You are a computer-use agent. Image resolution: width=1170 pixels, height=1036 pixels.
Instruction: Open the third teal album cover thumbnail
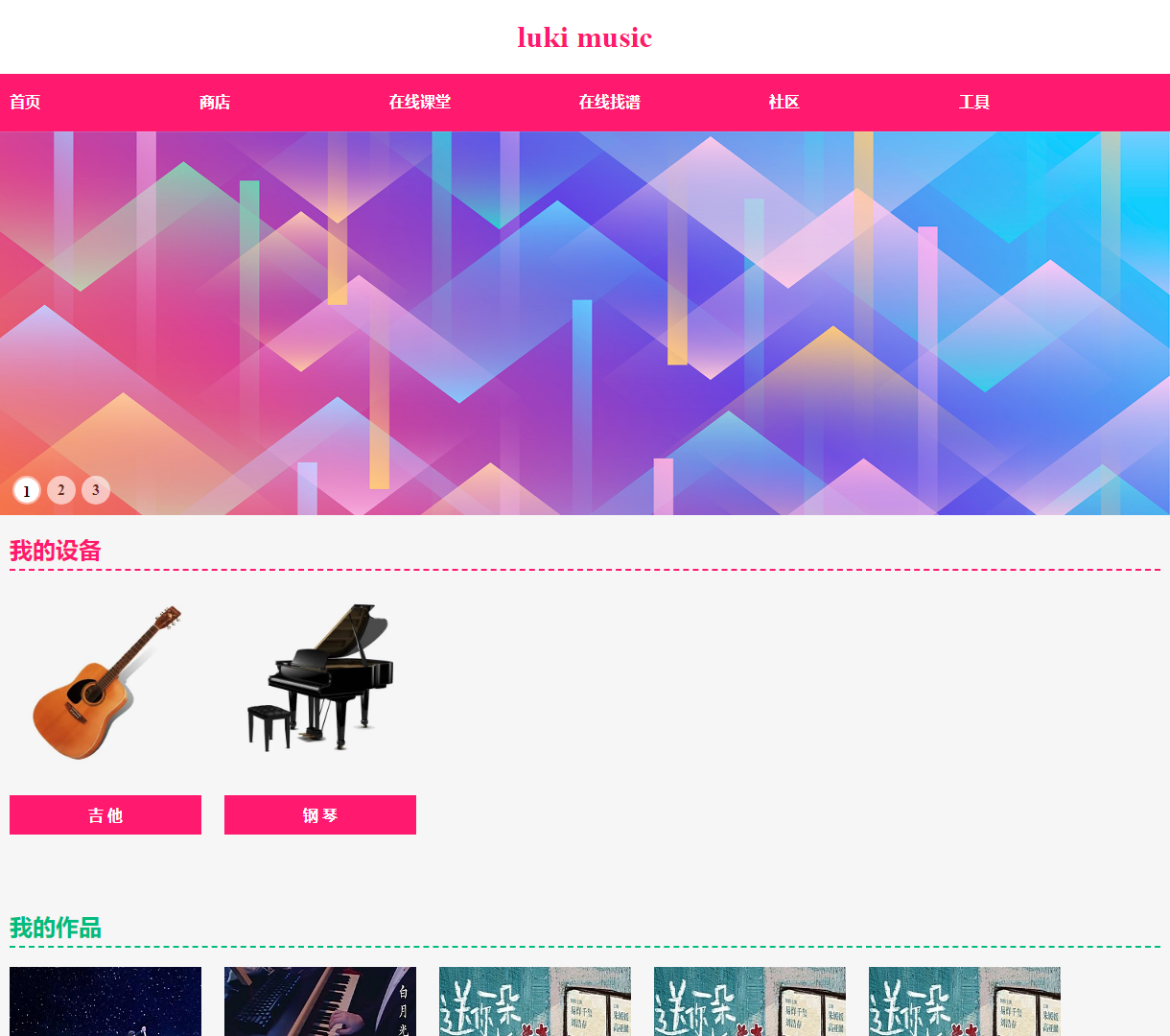pyautogui.click(x=535, y=1001)
